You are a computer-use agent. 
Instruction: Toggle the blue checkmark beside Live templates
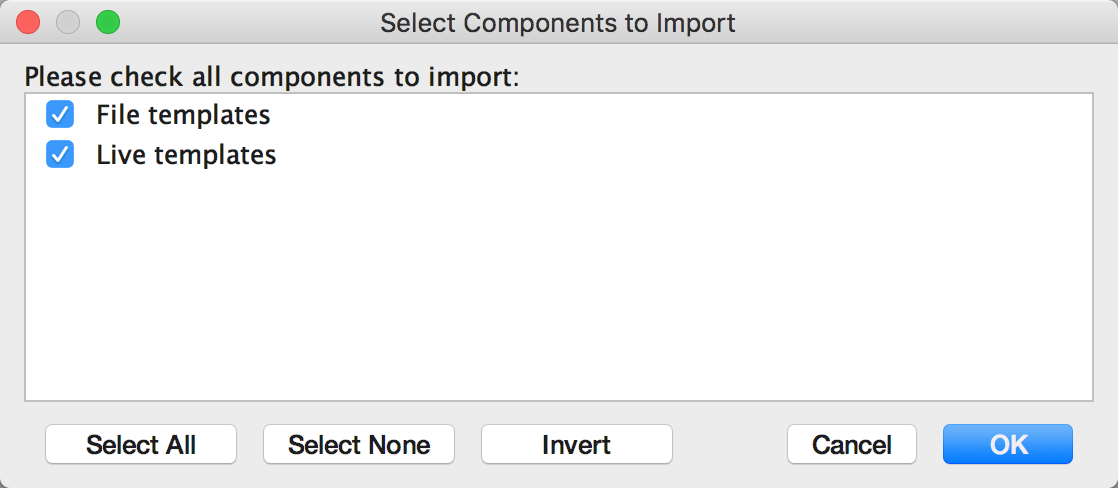tap(60, 154)
